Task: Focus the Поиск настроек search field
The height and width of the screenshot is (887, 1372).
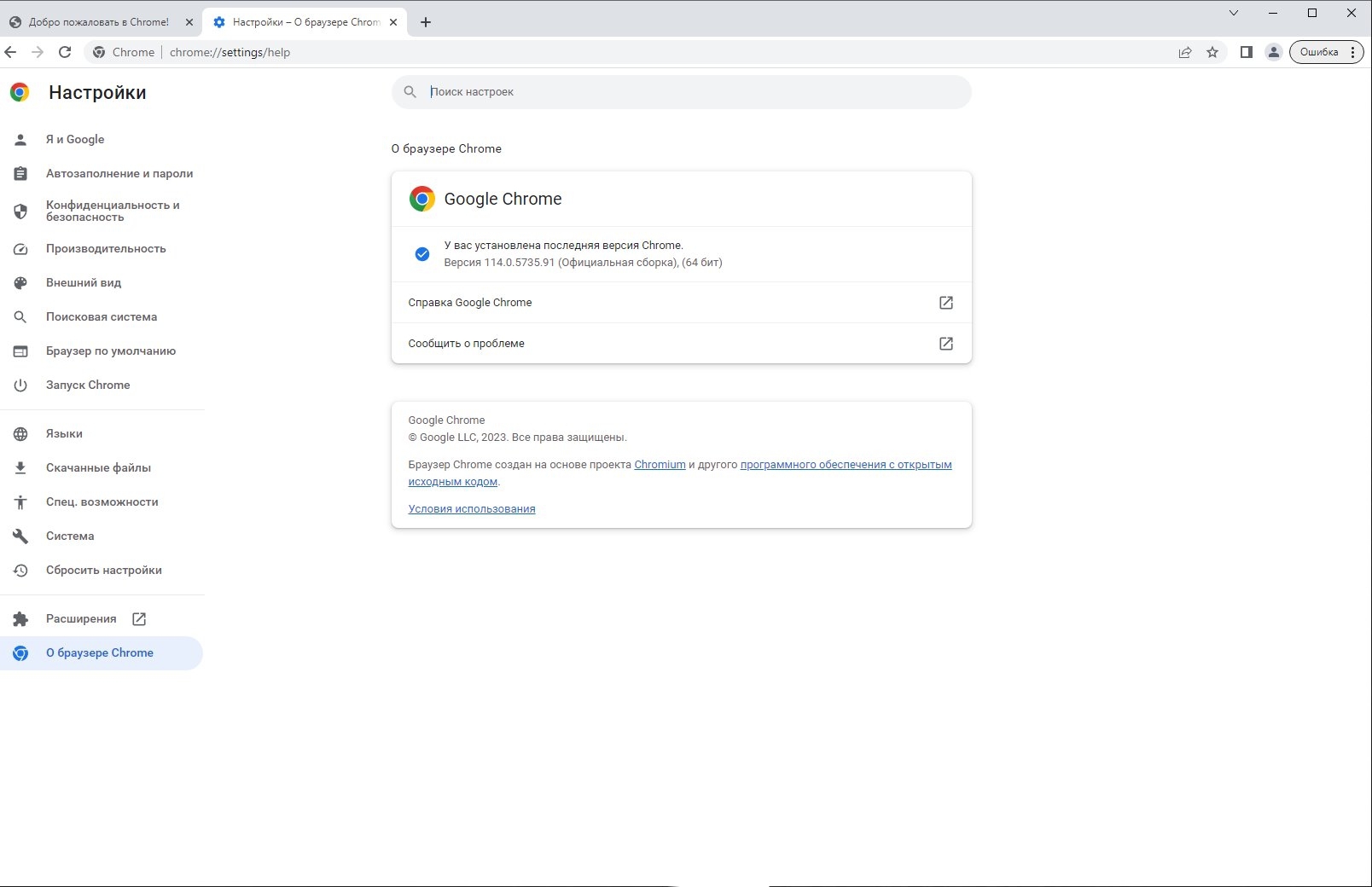Action: pyautogui.click(x=682, y=92)
